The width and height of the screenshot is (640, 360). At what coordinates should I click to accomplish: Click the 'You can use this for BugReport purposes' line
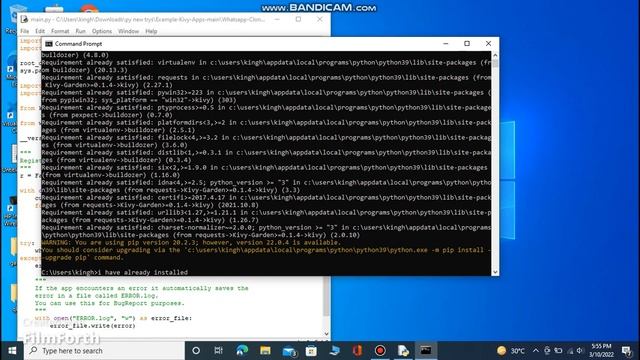tap(109, 303)
